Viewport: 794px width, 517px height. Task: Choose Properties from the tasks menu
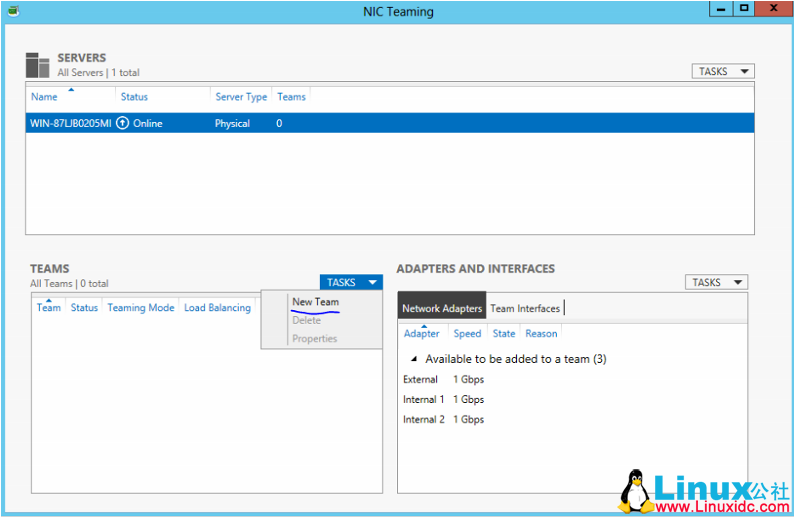click(314, 338)
